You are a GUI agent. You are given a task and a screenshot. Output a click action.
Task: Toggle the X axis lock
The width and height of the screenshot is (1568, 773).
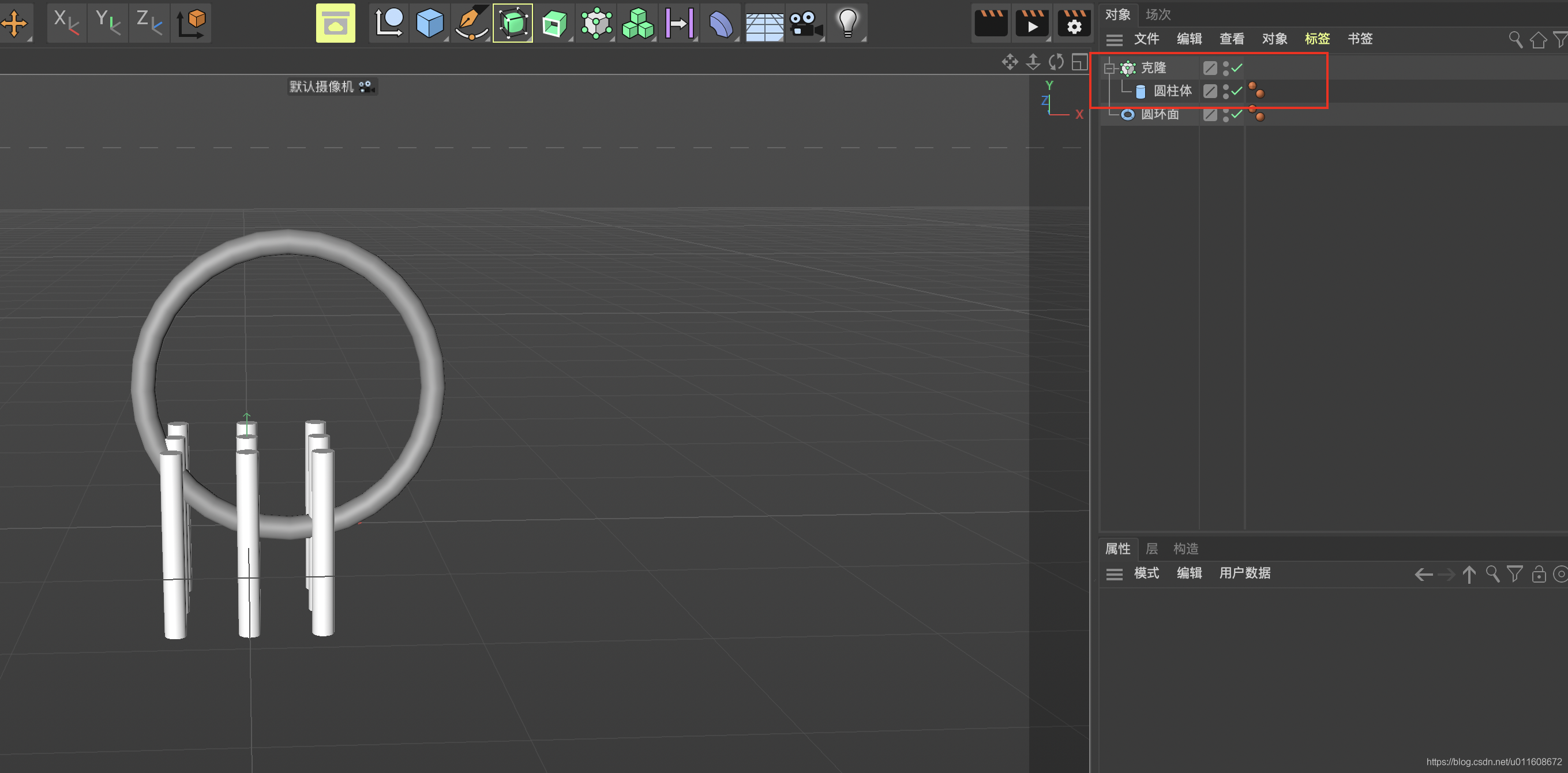pos(66,22)
